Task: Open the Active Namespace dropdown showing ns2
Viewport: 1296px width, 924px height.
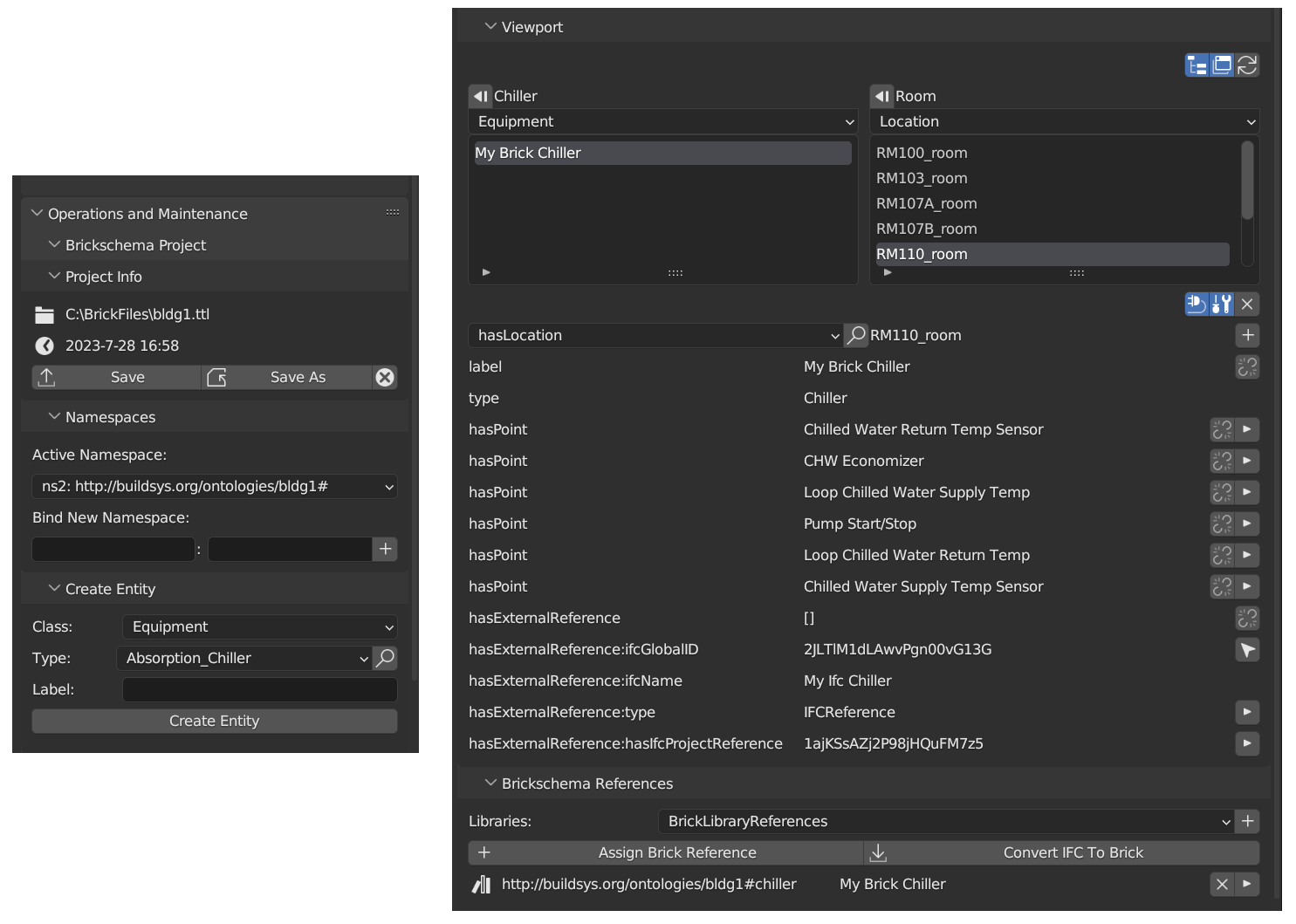Action: click(214, 486)
